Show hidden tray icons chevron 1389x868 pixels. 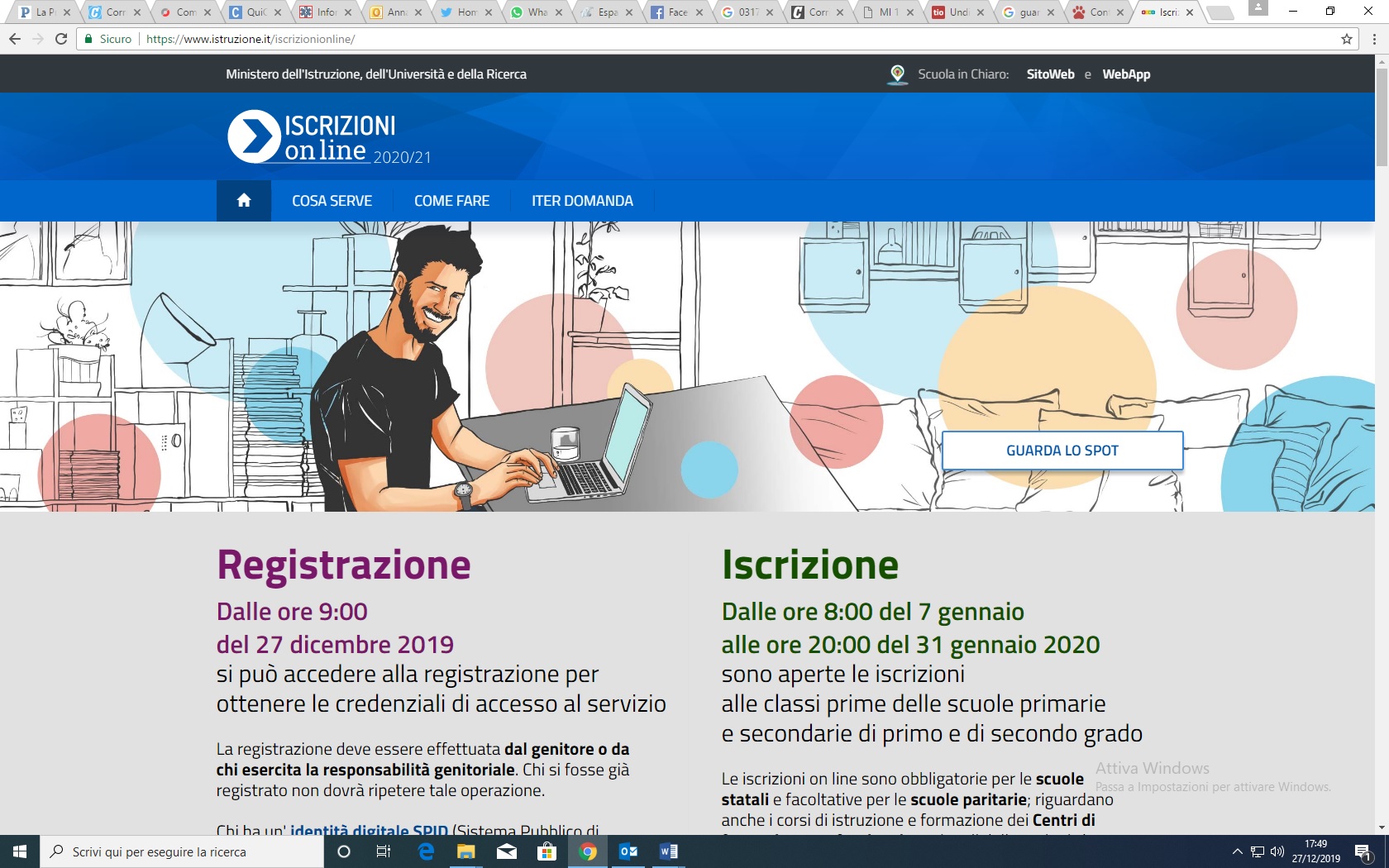(1237, 851)
